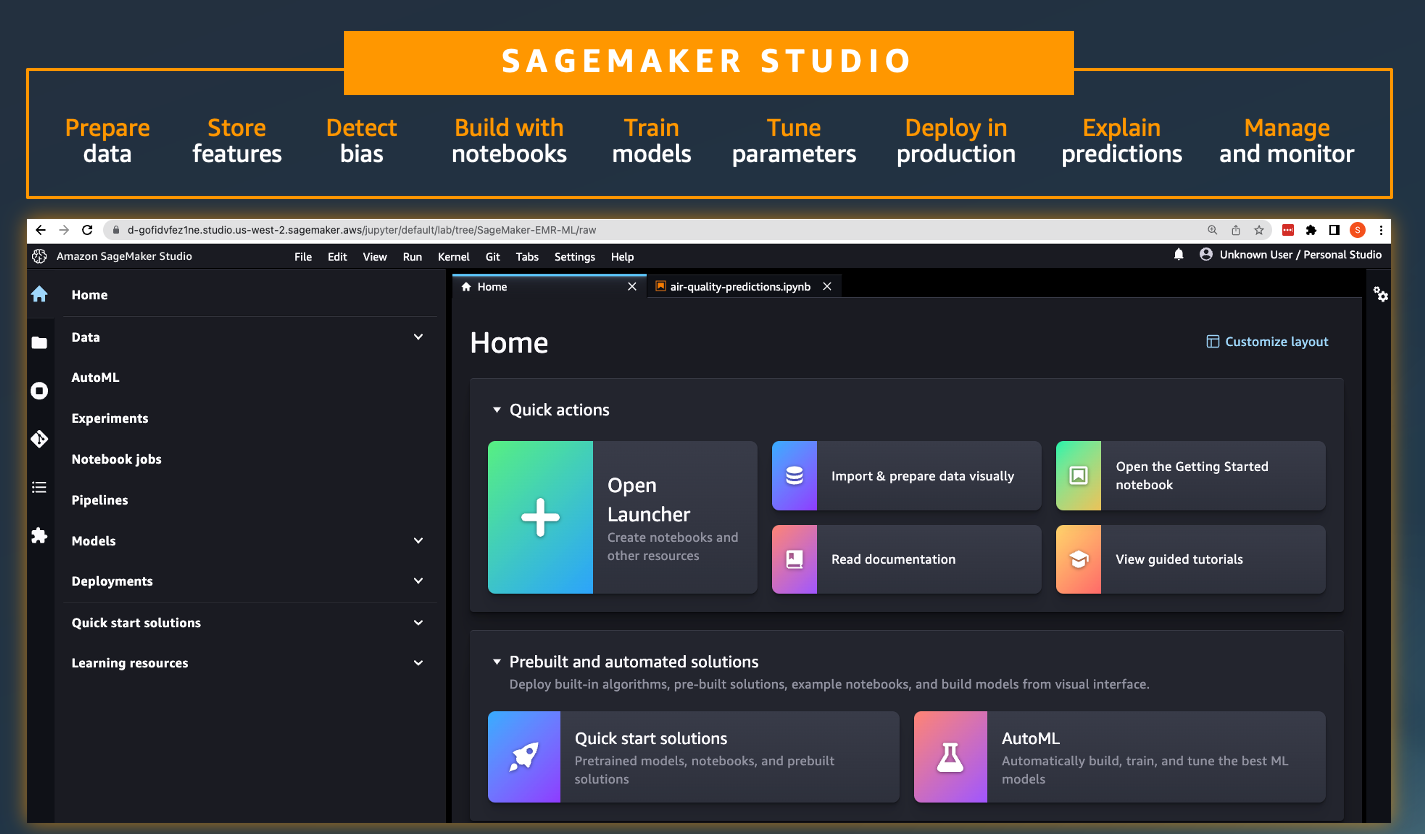Viewport: 1425px width, 834px height.
Task: Open the Table of Contents list icon
Action: pyautogui.click(x=39, y=487)
